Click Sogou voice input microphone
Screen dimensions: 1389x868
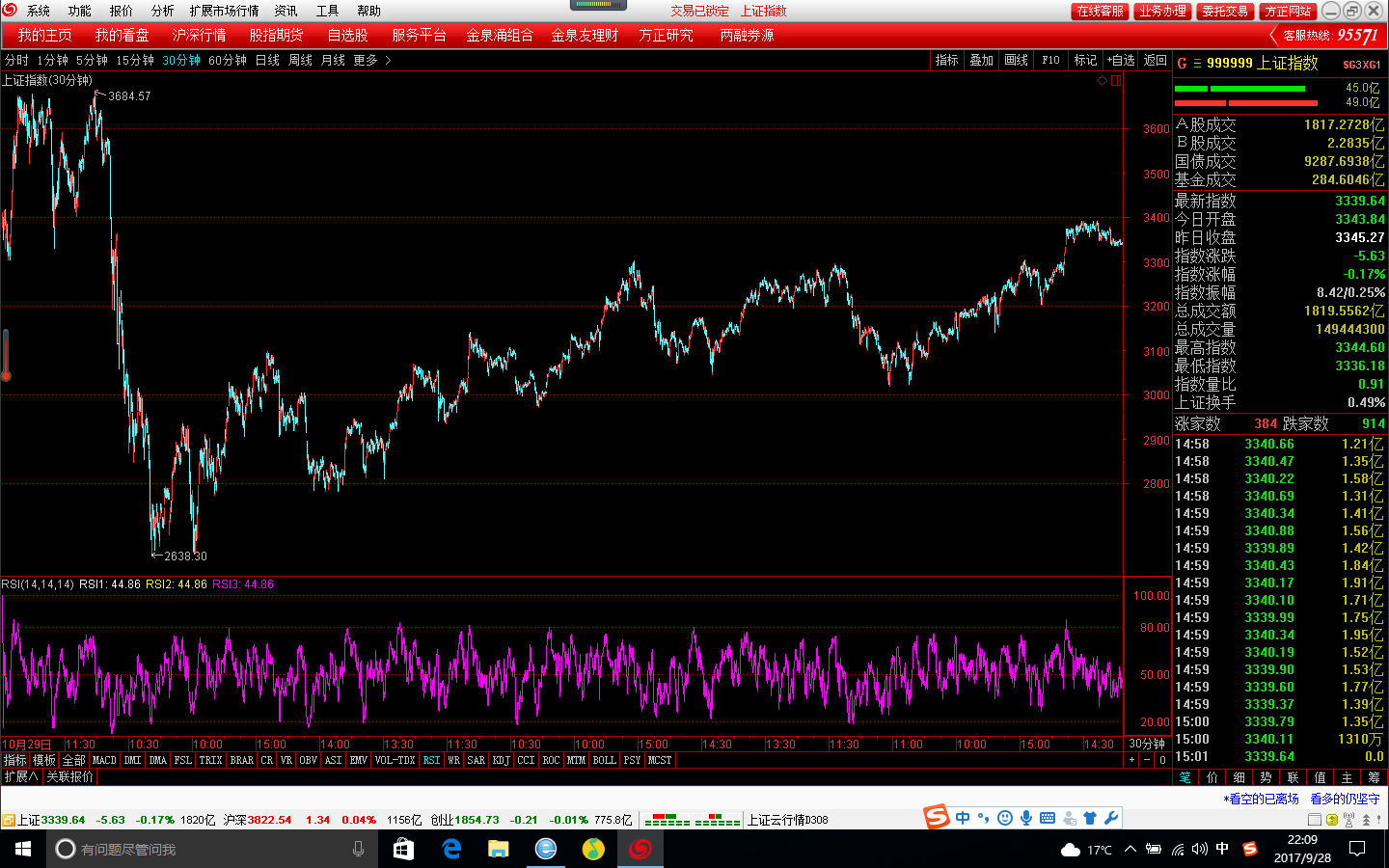[1026, 818]
